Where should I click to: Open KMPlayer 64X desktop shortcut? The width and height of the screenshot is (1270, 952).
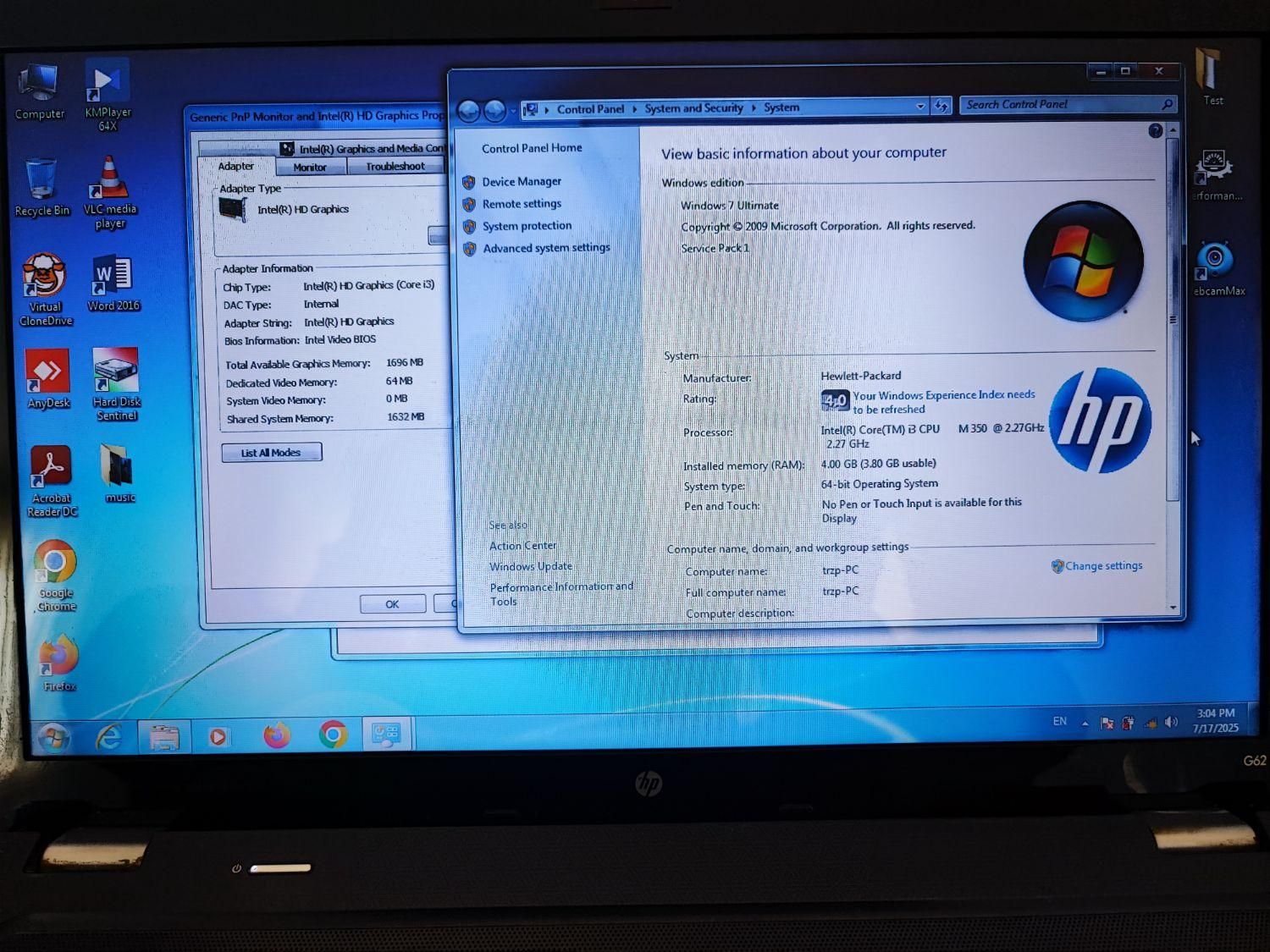coord(108,95)
